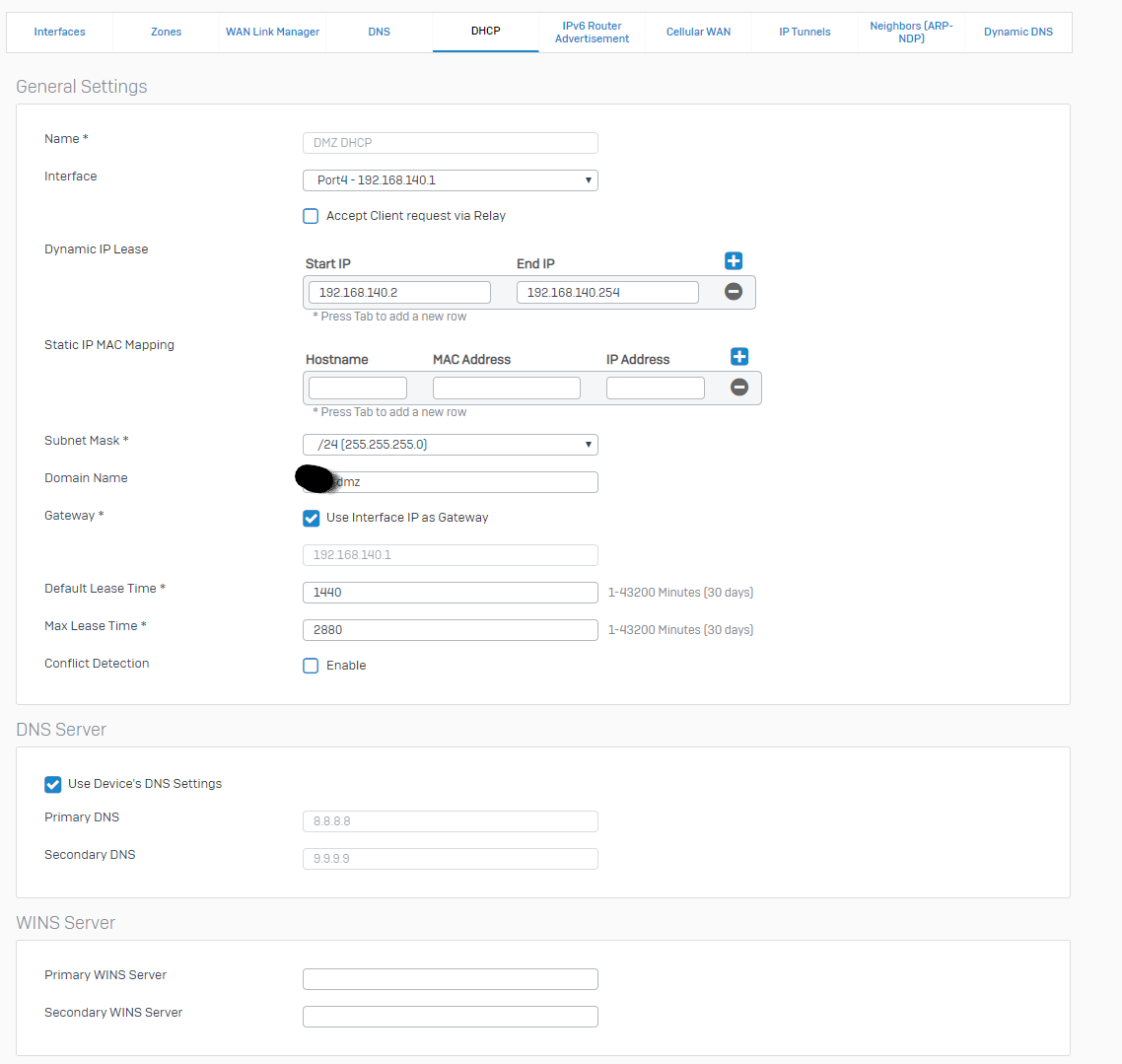Click the MAC Address input field
1122x1064 pixels.
[507, 389]
